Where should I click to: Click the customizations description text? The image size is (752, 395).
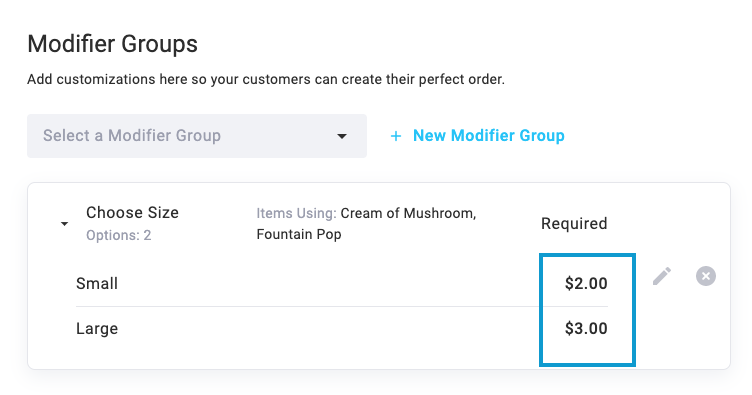coord(266,79)
